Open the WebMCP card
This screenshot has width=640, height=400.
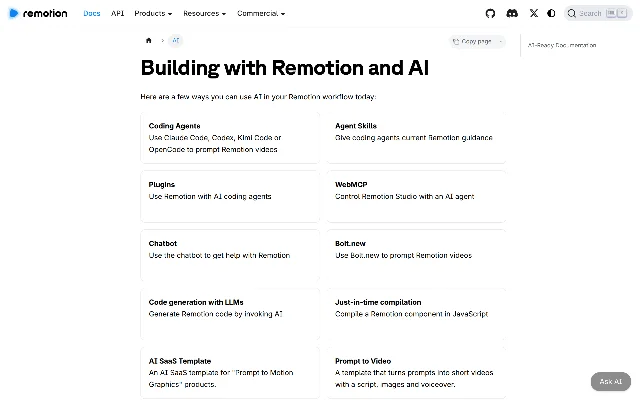tap(416, 196)
